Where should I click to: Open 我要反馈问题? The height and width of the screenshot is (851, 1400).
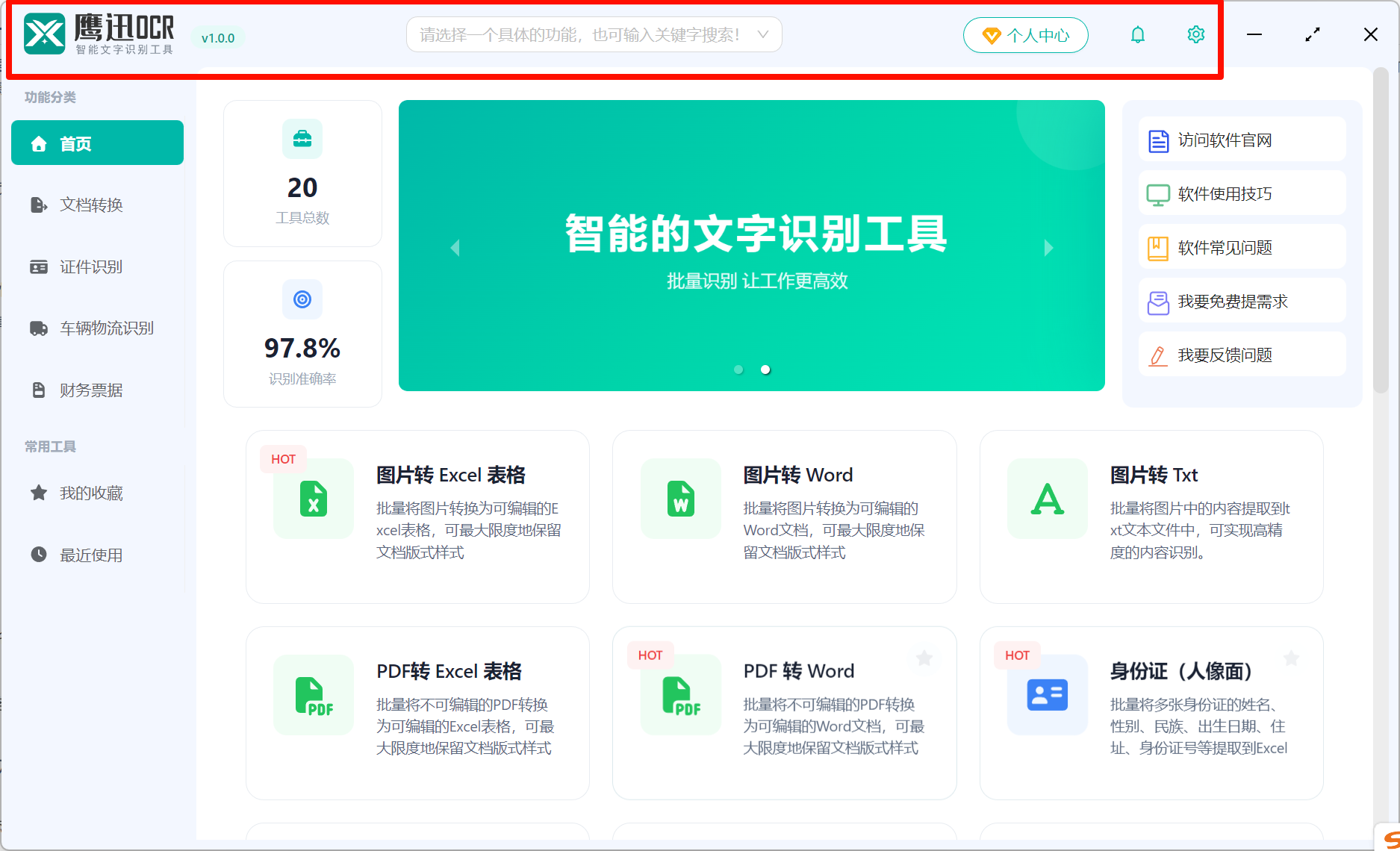click(1241, 354)
